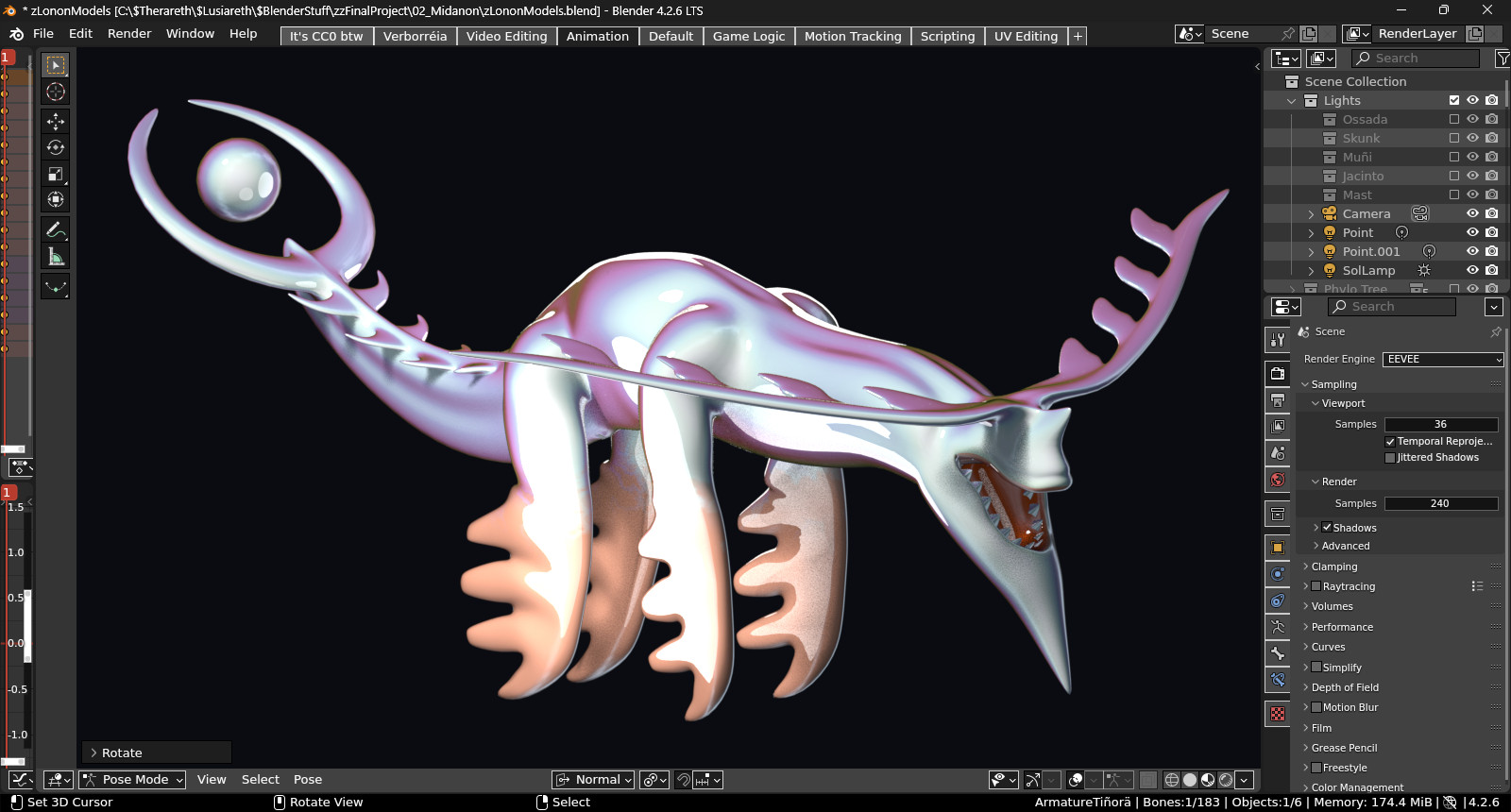Image resolution: width=1511 pixels, height=812 pixels.
Task: Switch viewport to Material Preview shading
Action: pos(1208,780)
